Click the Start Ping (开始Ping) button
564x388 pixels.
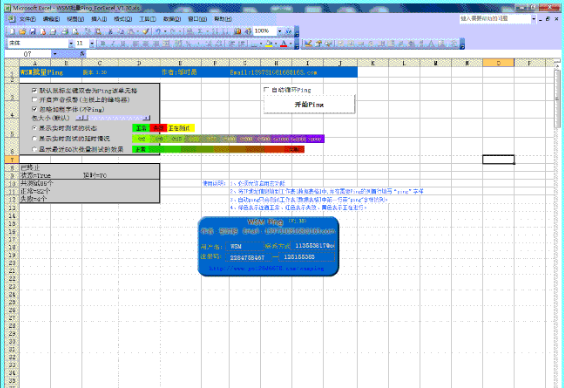coord(309,105)
